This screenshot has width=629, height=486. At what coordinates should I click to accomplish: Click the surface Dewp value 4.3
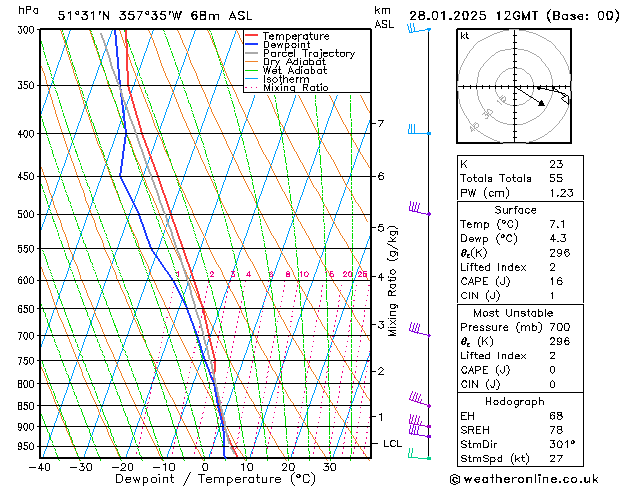point(558,238)
